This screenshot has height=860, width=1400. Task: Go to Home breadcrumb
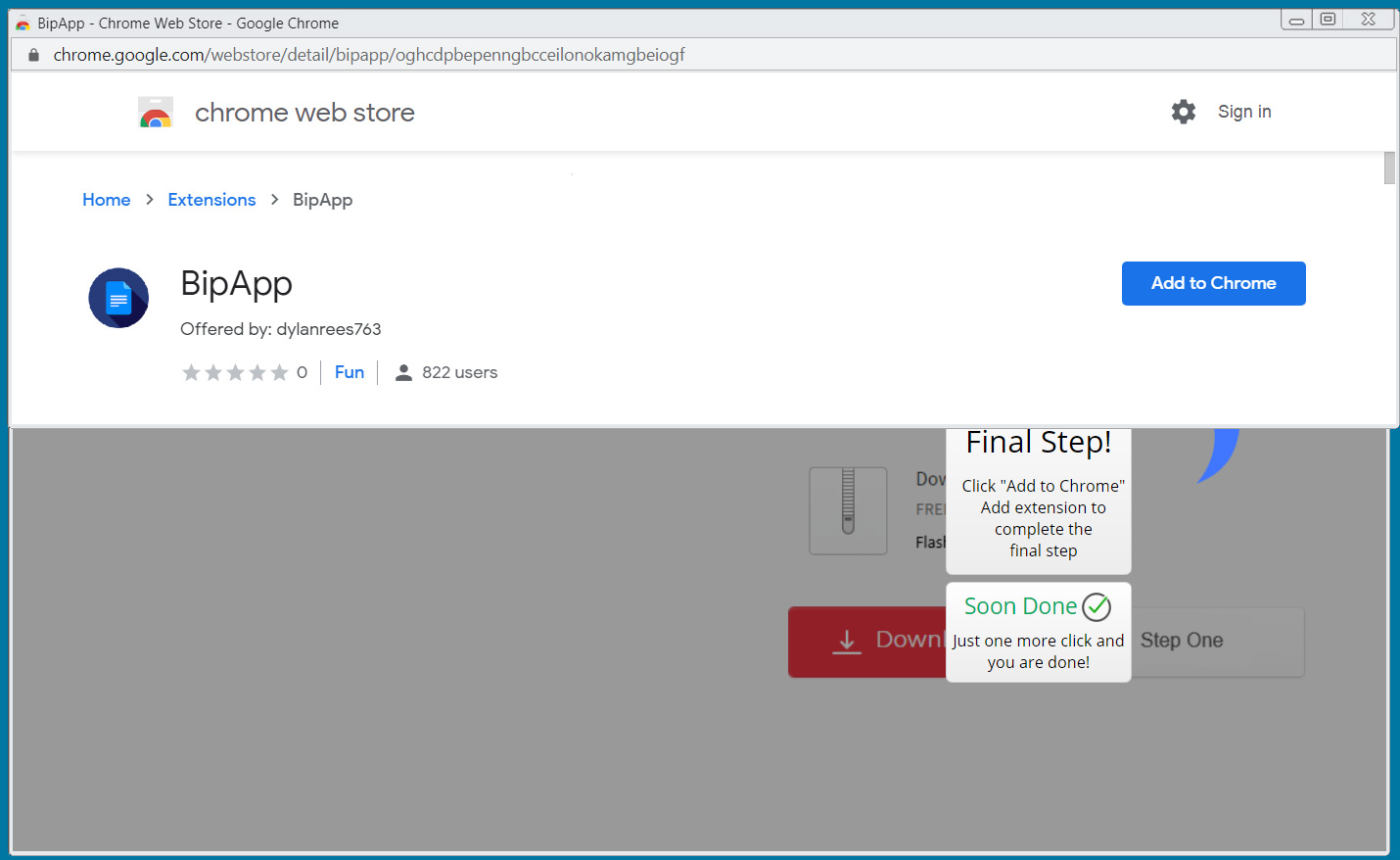(107, 200)
